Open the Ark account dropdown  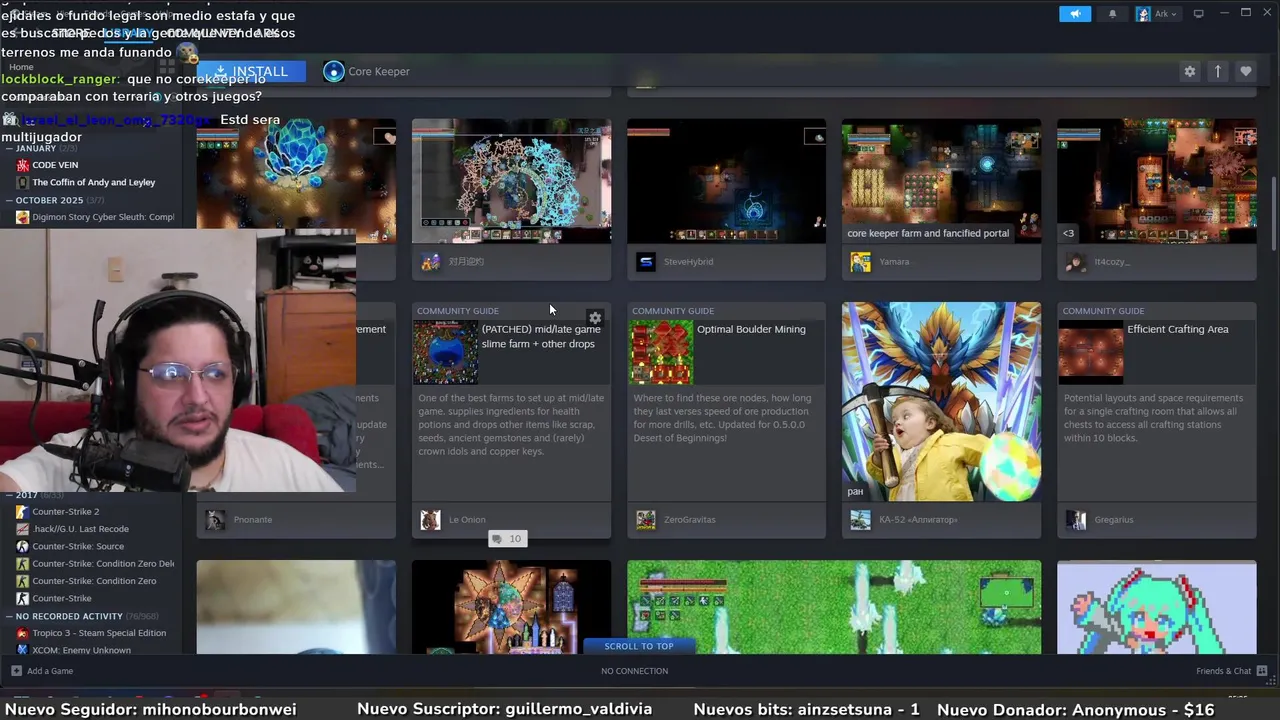click(1158, 14)
